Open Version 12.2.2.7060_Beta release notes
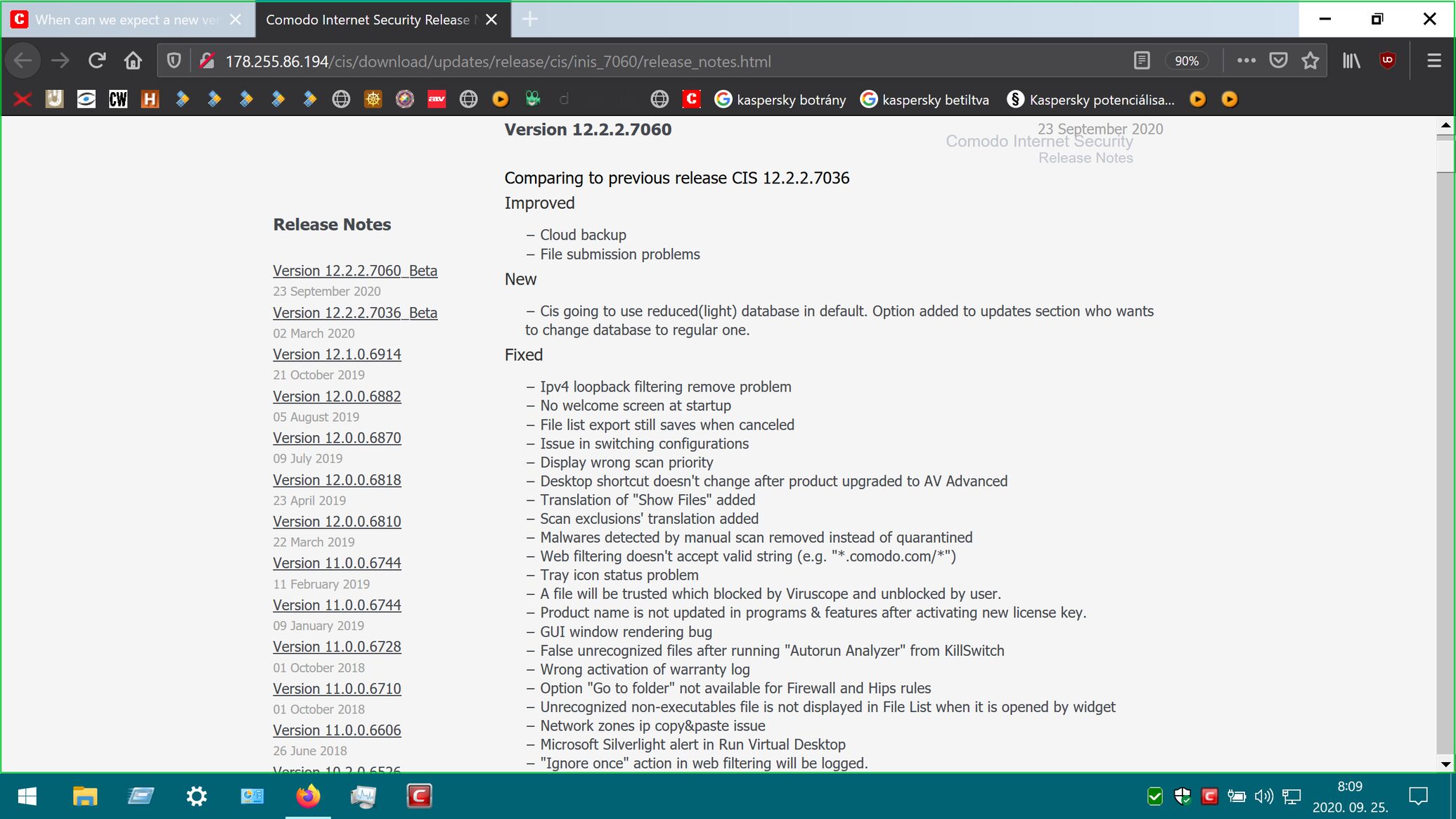1456x819 pixels. click(355, 271)
